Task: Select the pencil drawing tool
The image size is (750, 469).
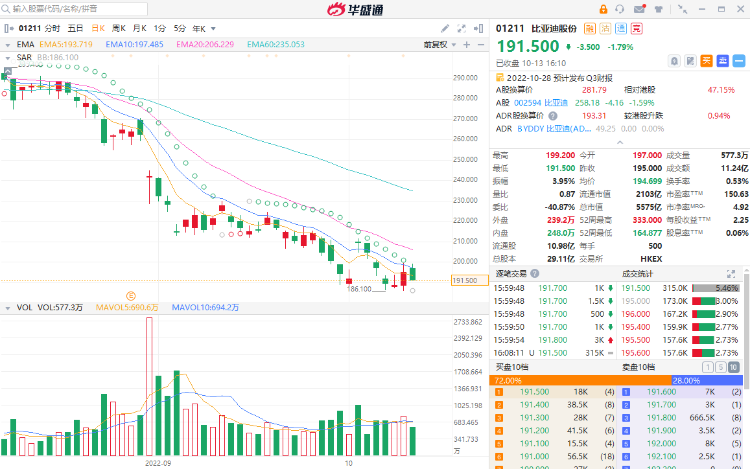Action: [445, 29]
